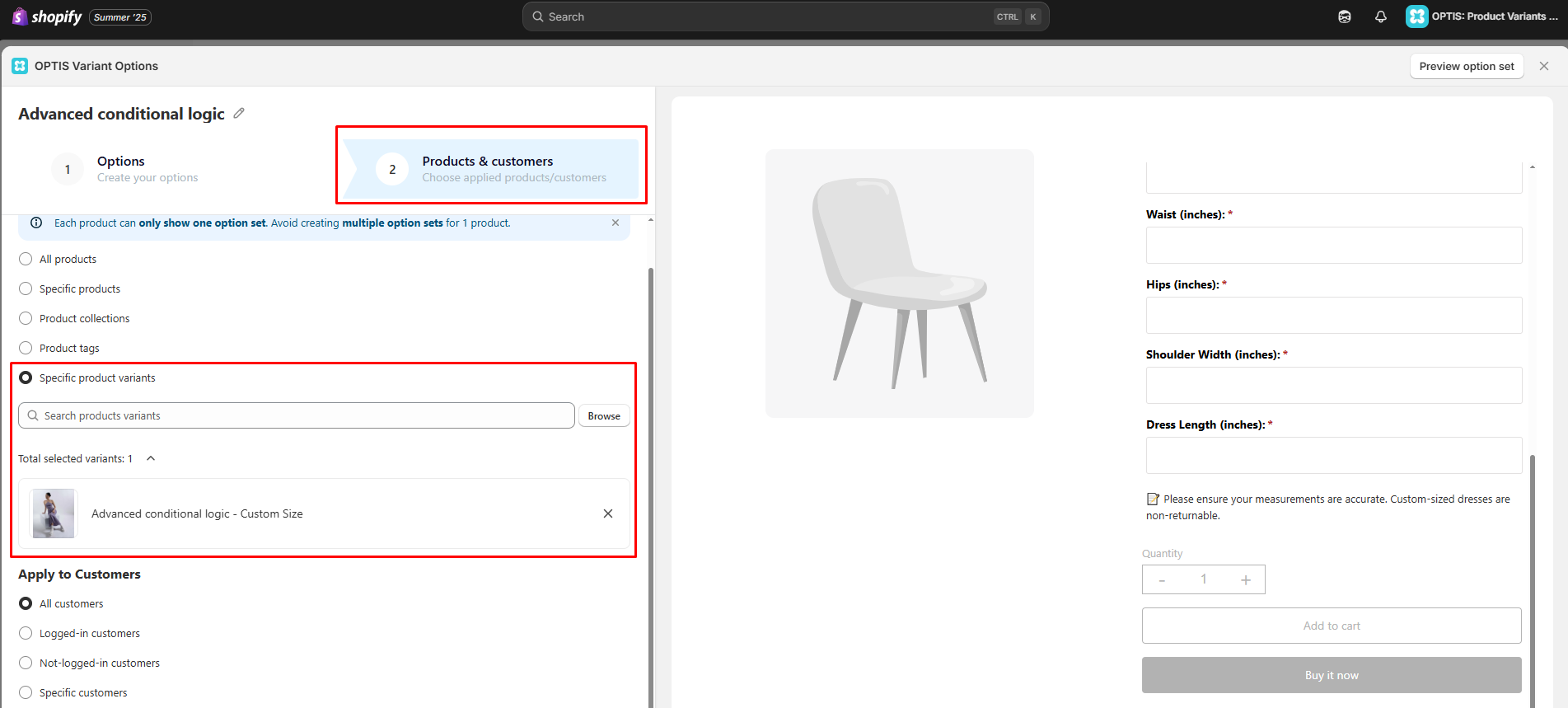
Task: Select Specific product variants radio
Action: (26, 377)
